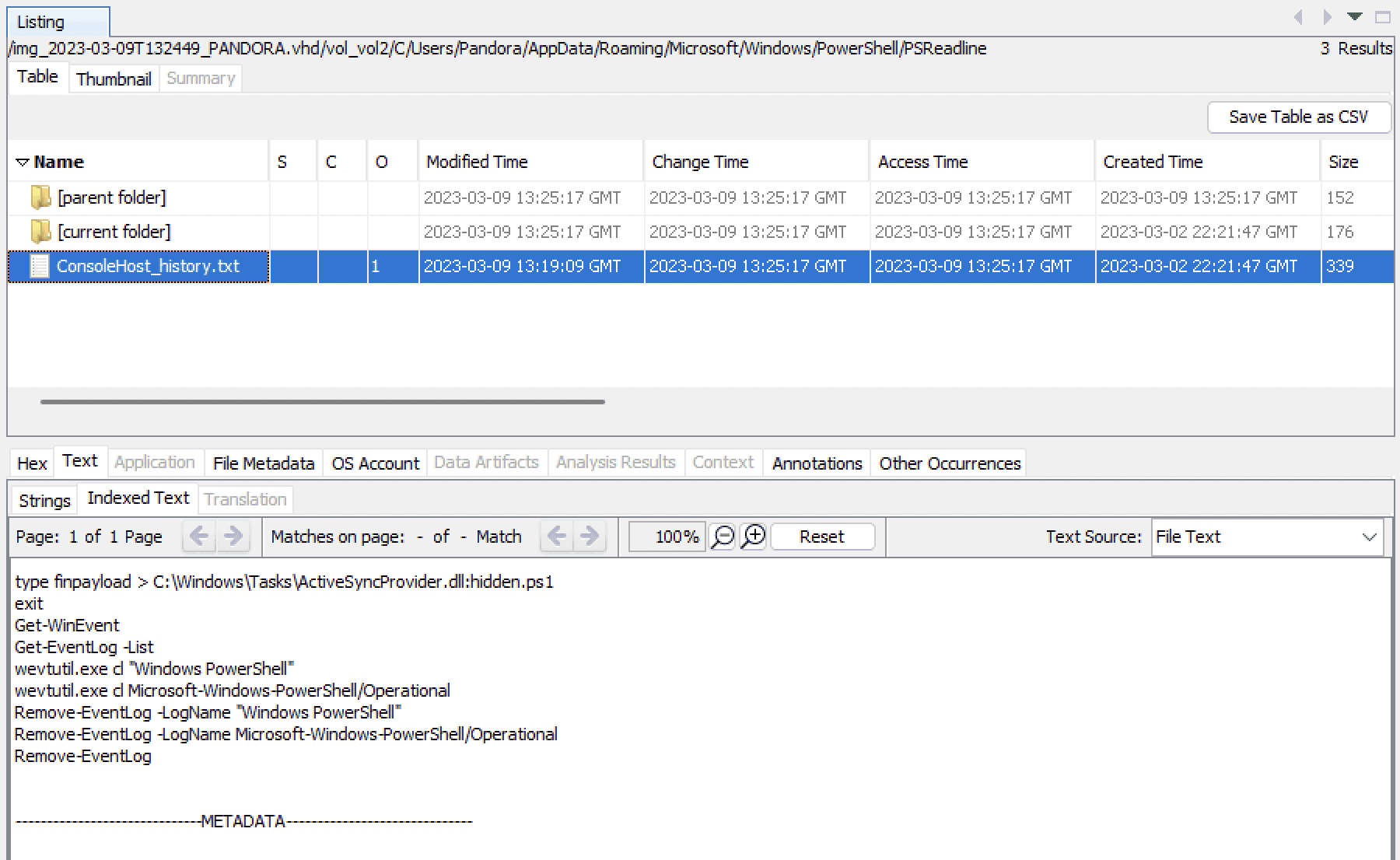Click the line containing ActiveSyncProvider.dll:hidden.ps1

click(285, 582)
